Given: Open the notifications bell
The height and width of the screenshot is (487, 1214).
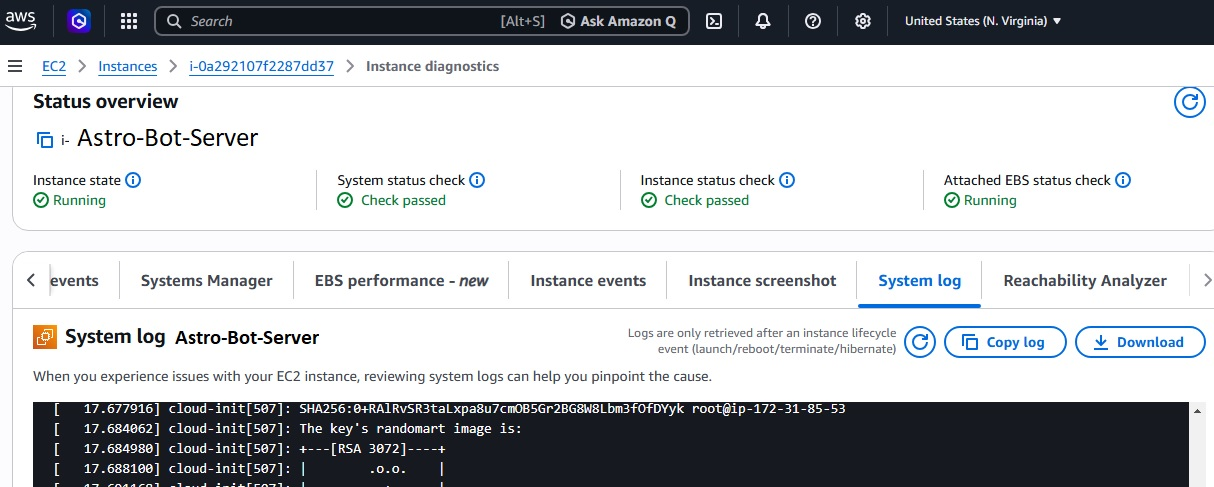Looking at the screenshot, I should point(763,21).
